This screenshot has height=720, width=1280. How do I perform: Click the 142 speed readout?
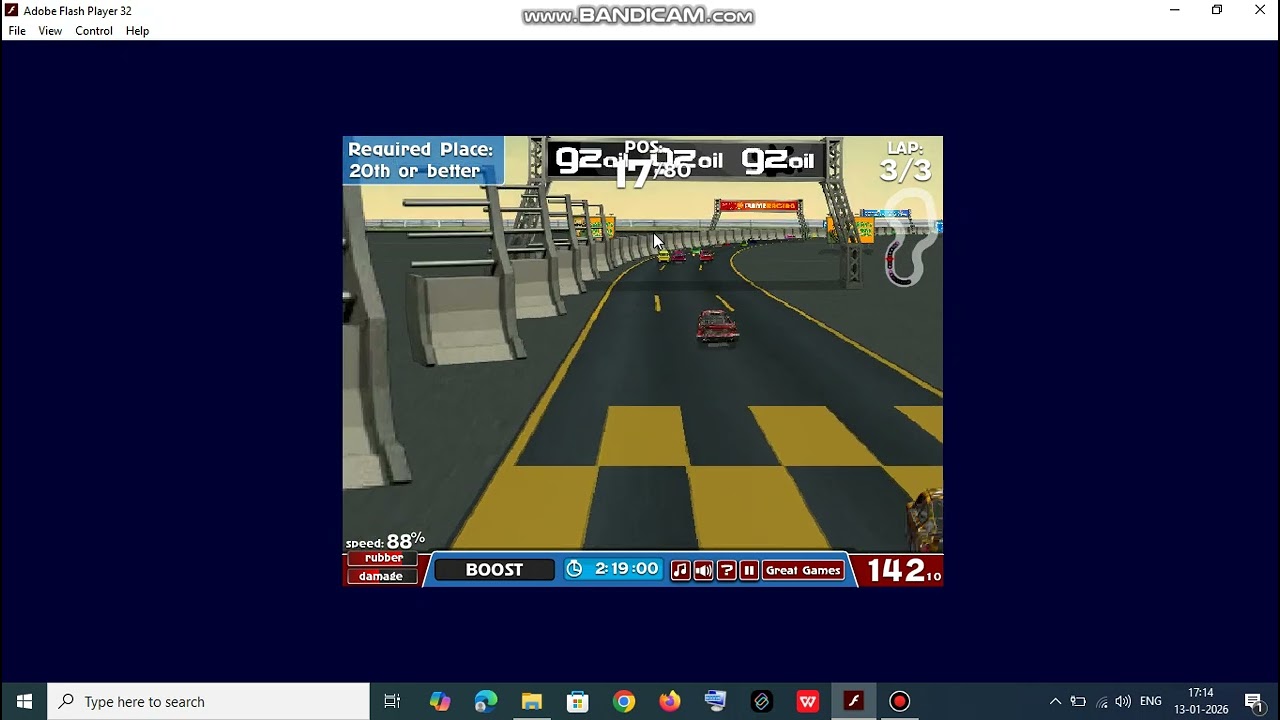coord(904,570)
